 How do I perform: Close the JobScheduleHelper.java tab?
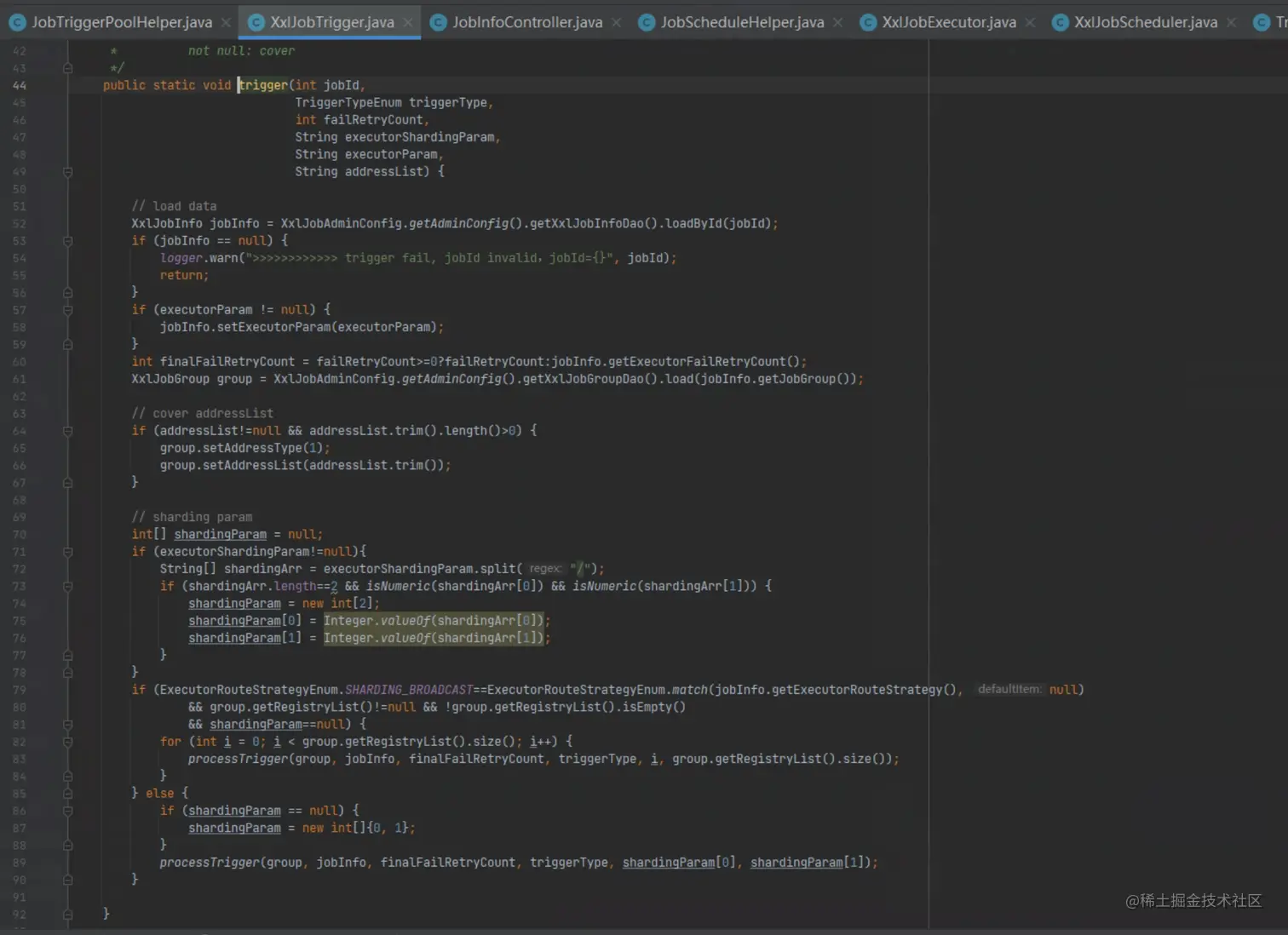coord(837,22)
